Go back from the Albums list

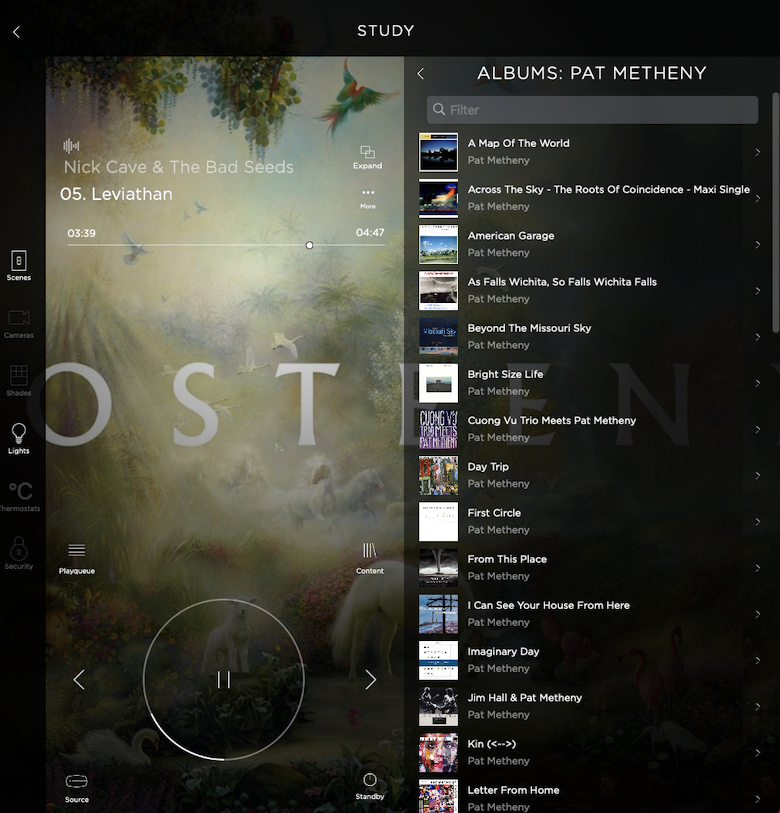[421, 74]
